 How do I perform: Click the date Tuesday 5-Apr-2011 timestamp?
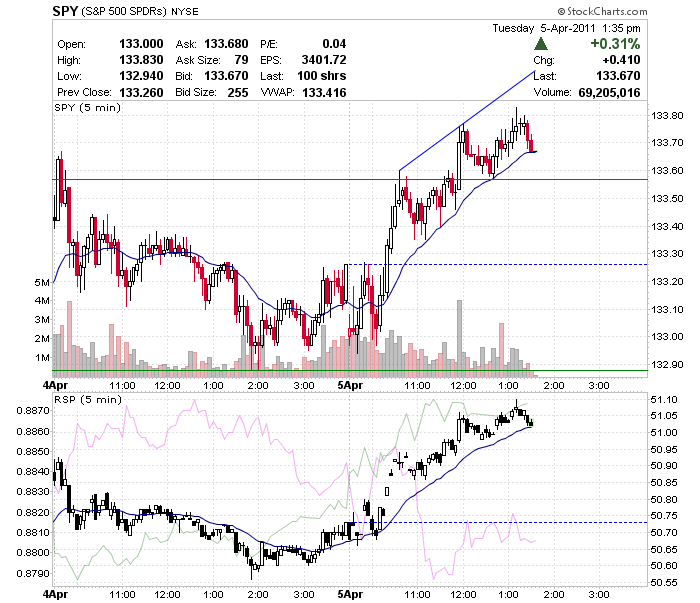click(567, 28)
